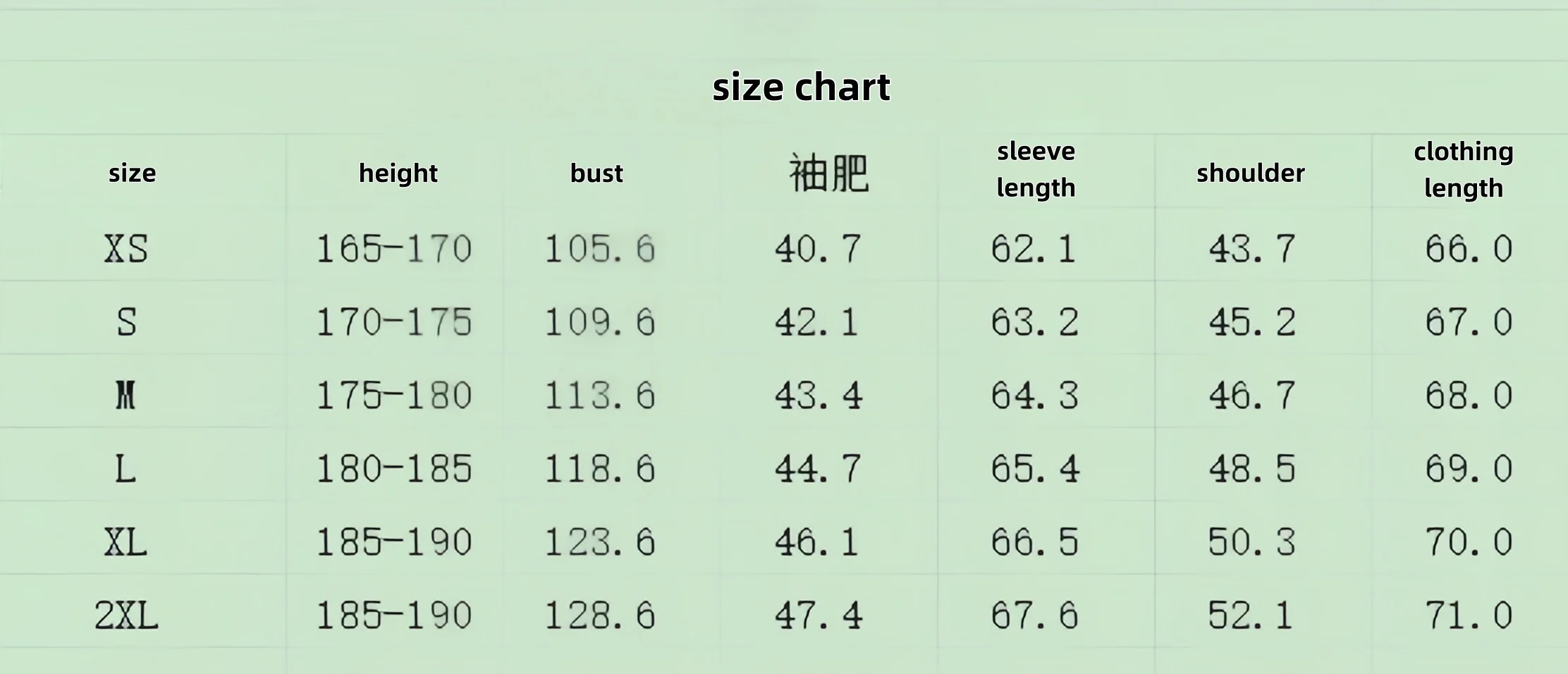Click the 2XL size row label
Image resolution: width=1568 pixels, height=674 pixels.
[x=126, y=615]
